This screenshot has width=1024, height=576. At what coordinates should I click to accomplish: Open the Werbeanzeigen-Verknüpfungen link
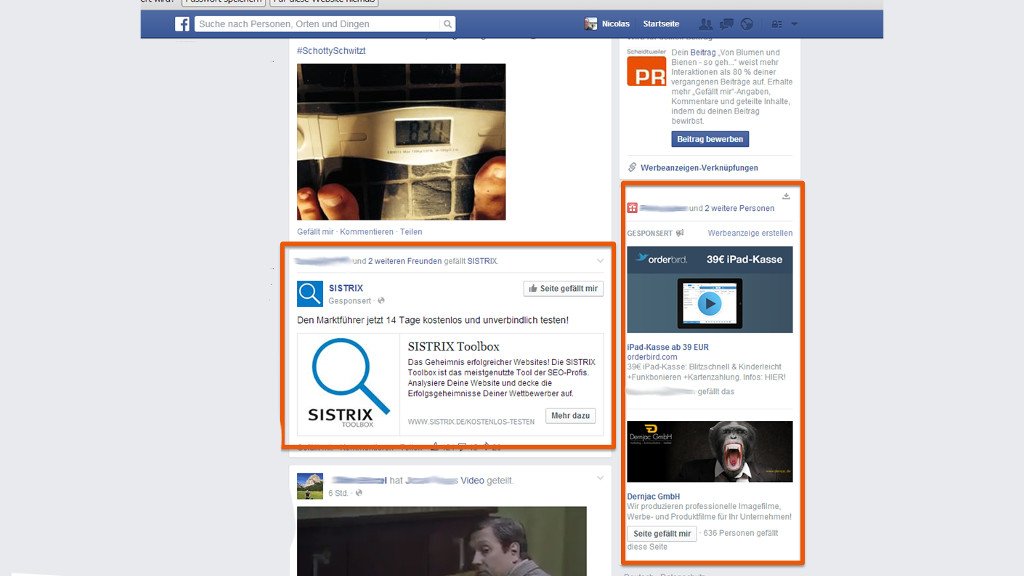tap(699, 168)
